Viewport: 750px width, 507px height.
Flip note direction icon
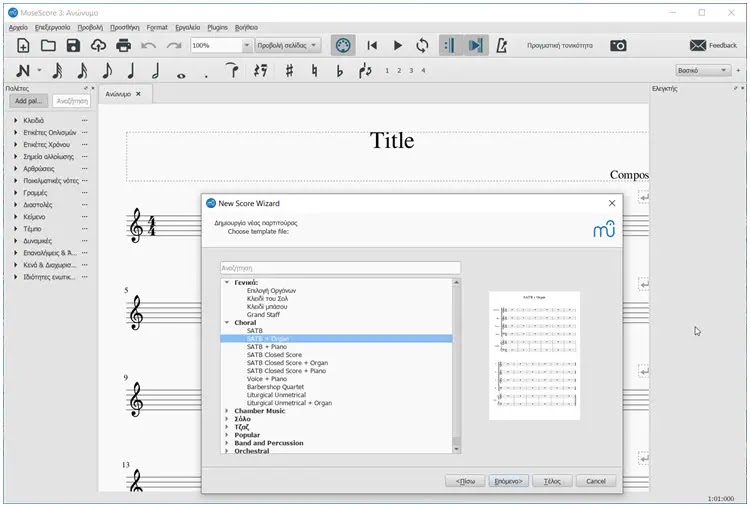365,71
